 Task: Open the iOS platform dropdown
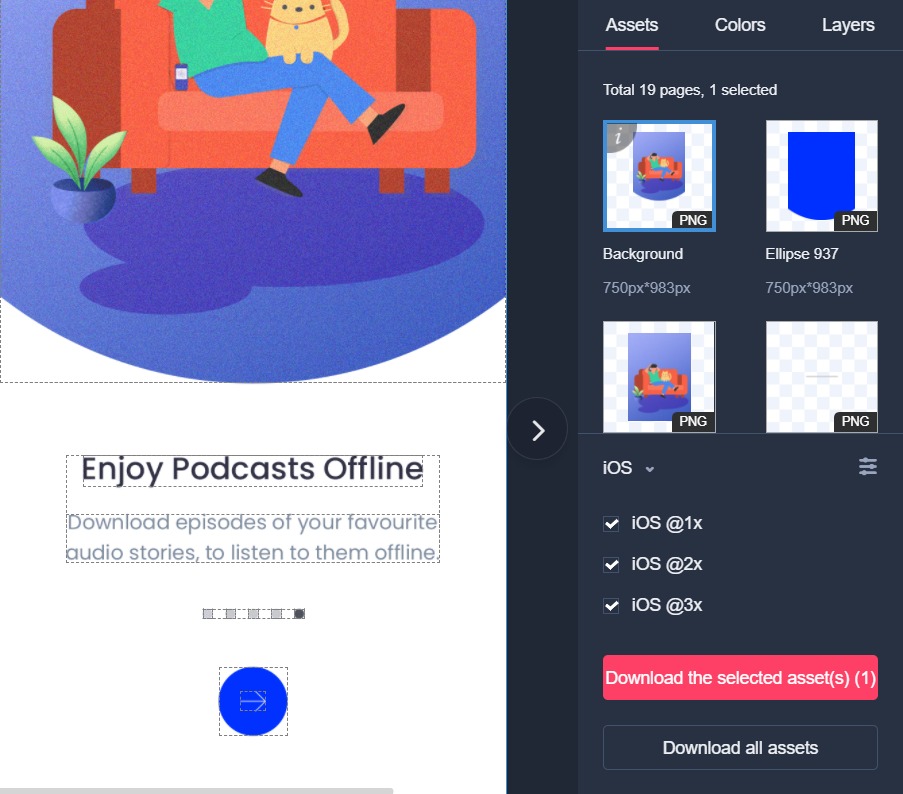628,468
